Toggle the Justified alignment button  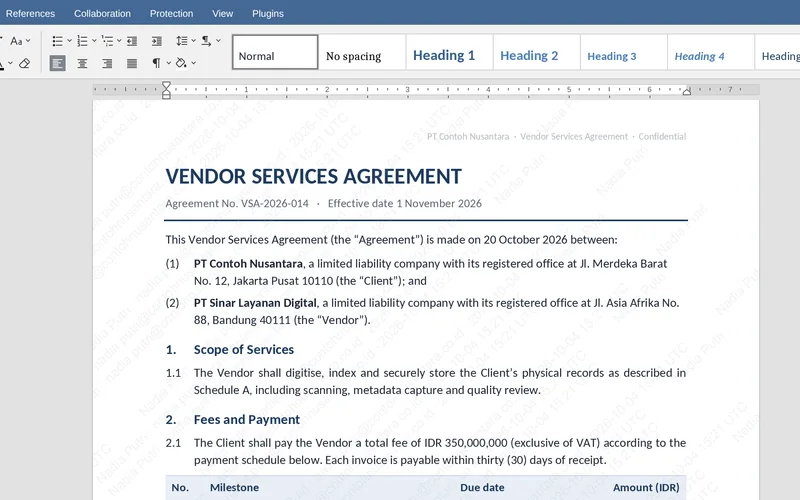click(x=132, y=63)
